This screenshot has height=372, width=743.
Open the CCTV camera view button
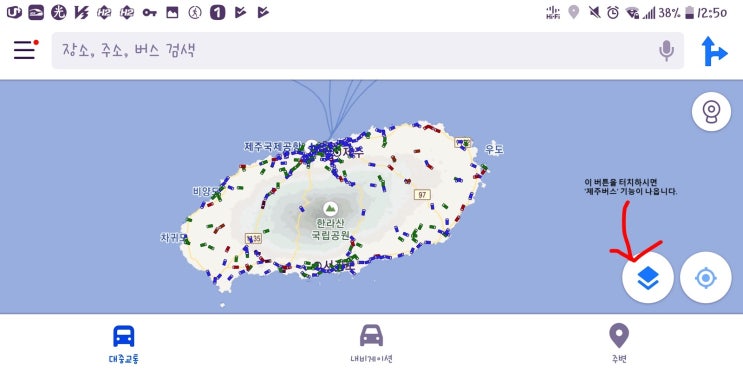pyautogui.click(x=711, y=112)
